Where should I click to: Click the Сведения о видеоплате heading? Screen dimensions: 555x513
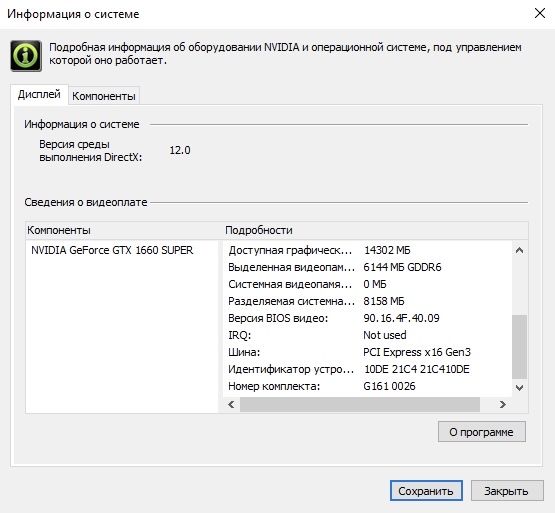[x=86, y=203]
